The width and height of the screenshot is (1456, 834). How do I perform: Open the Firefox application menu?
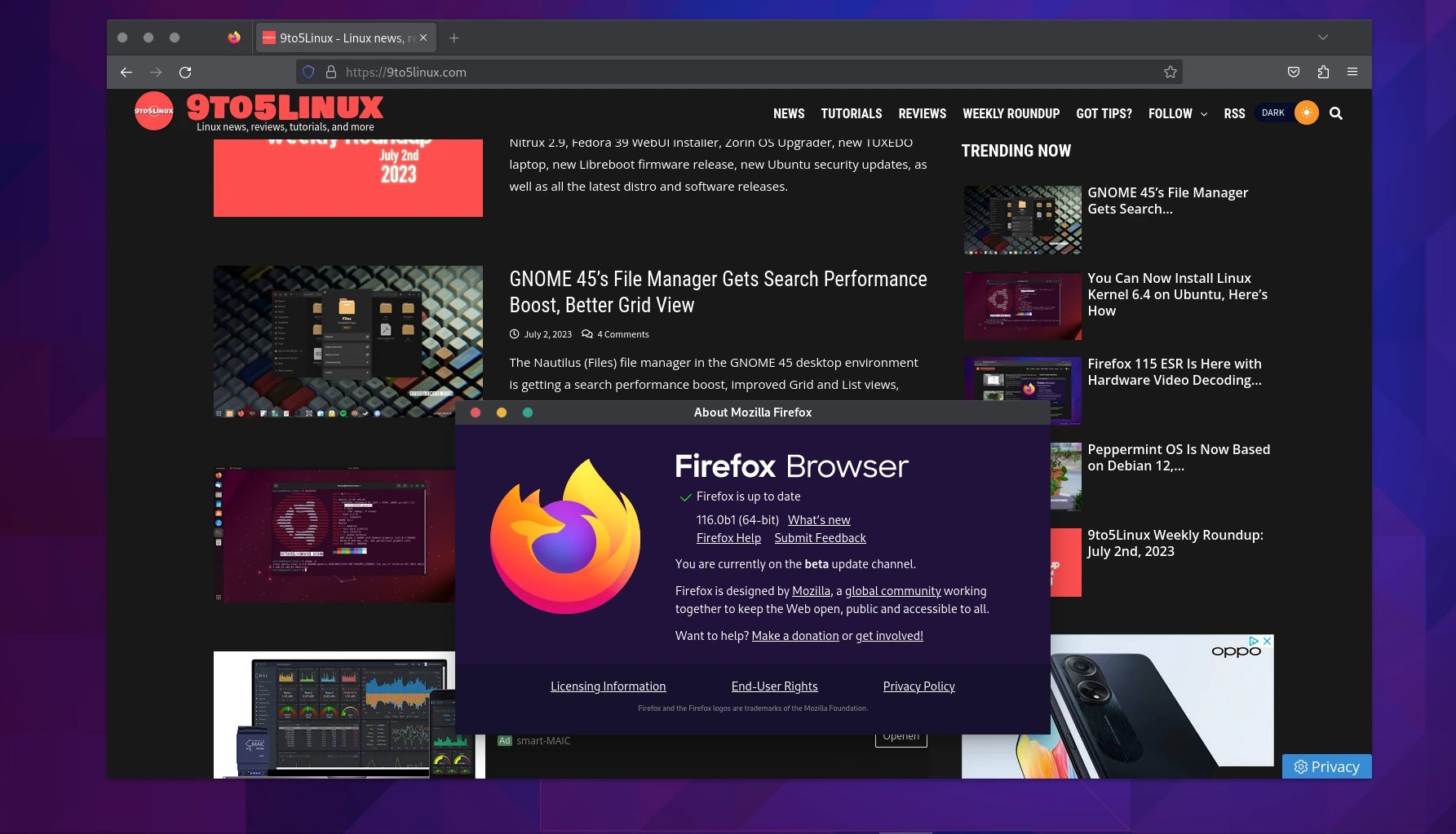pyautogui.click(x=1352, y=72)
